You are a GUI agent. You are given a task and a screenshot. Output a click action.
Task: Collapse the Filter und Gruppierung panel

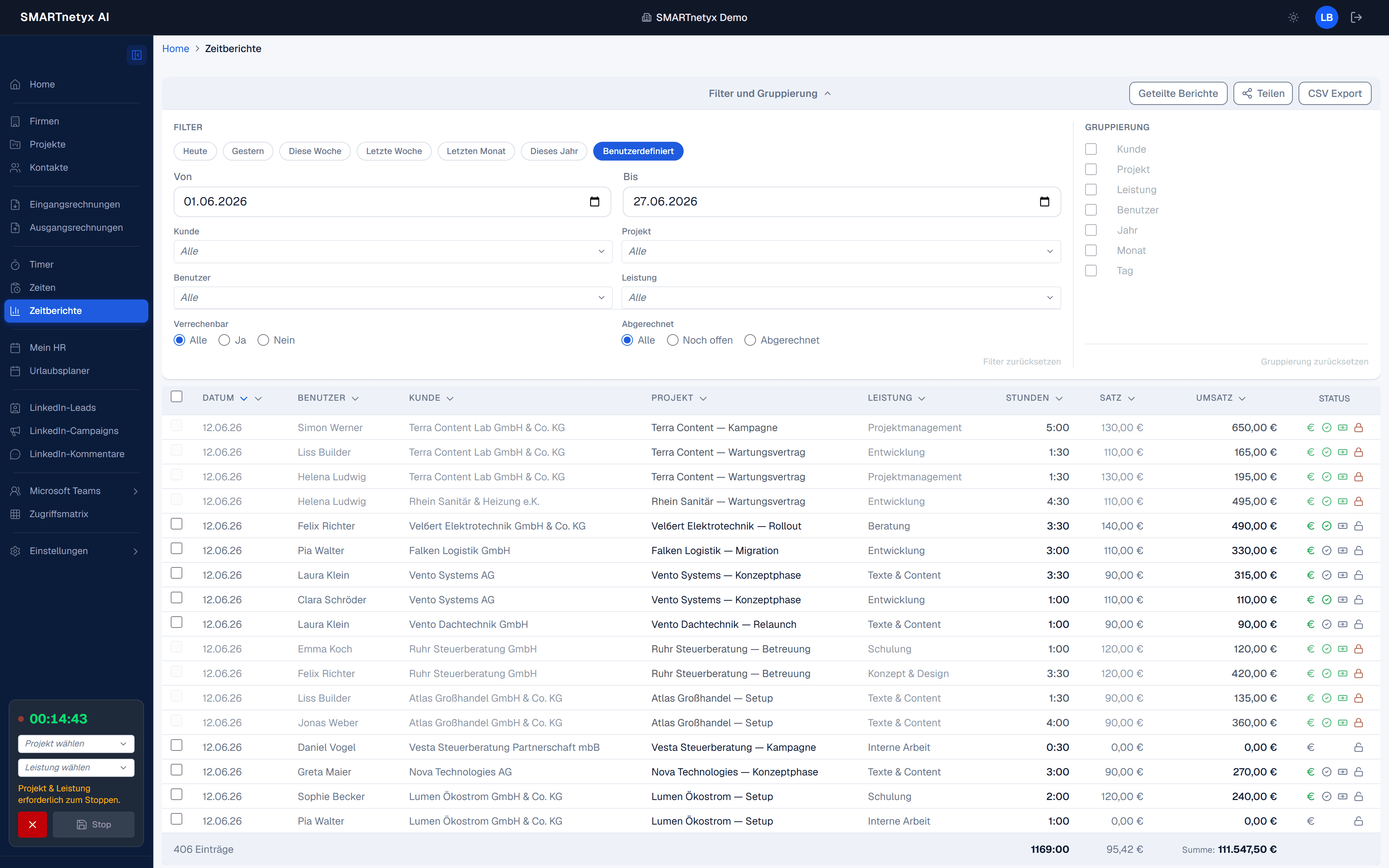coord(769,94)
